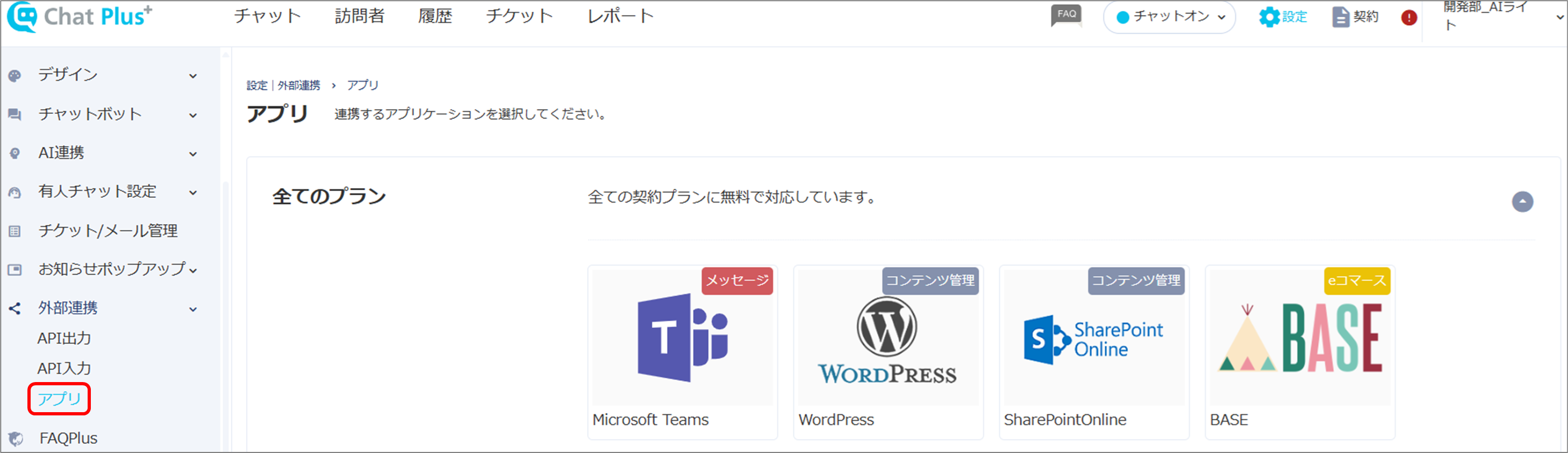Select the SharePoint Online logo

[x=1093, y=340]
